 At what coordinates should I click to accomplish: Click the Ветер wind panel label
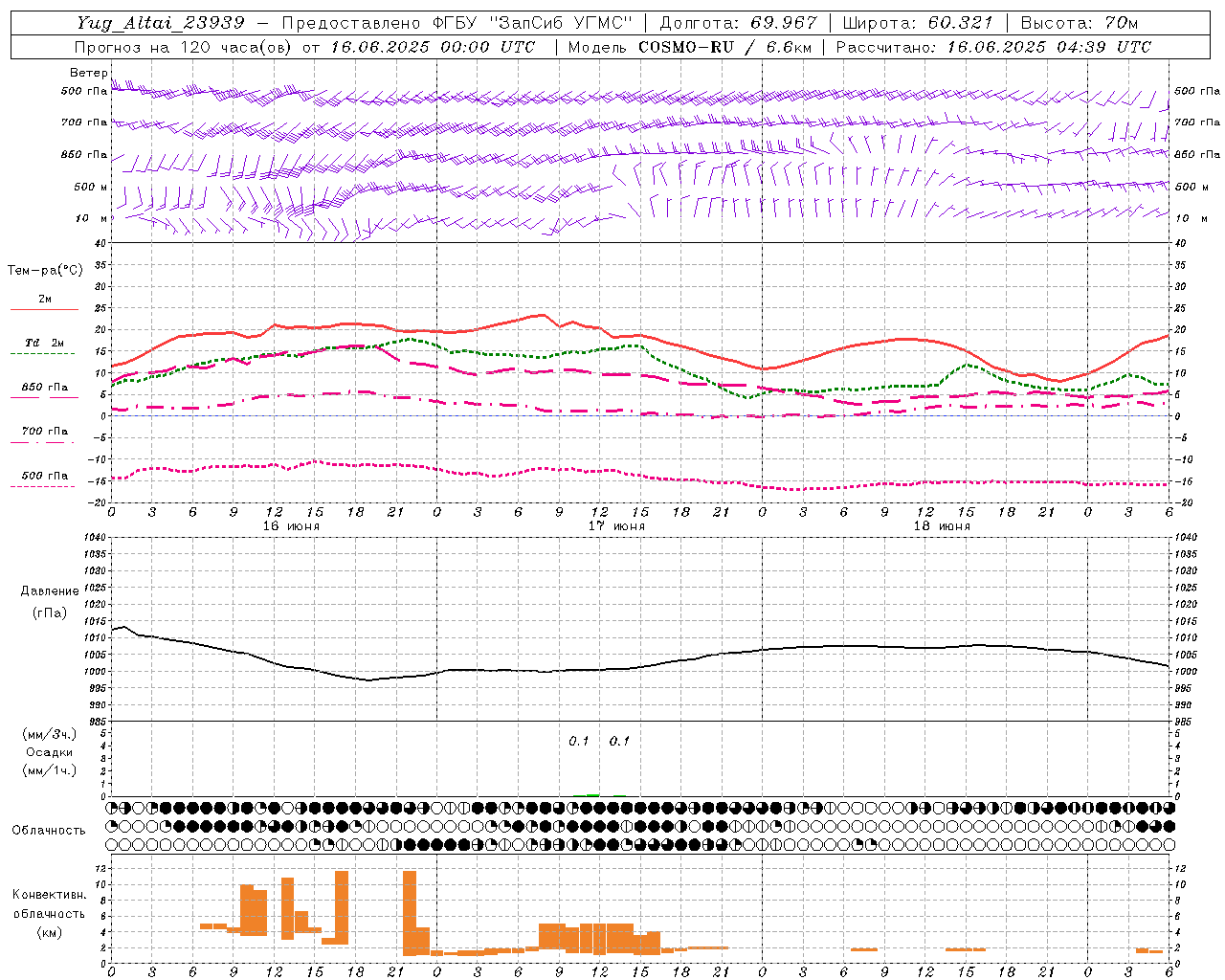[x=88, y=73]
